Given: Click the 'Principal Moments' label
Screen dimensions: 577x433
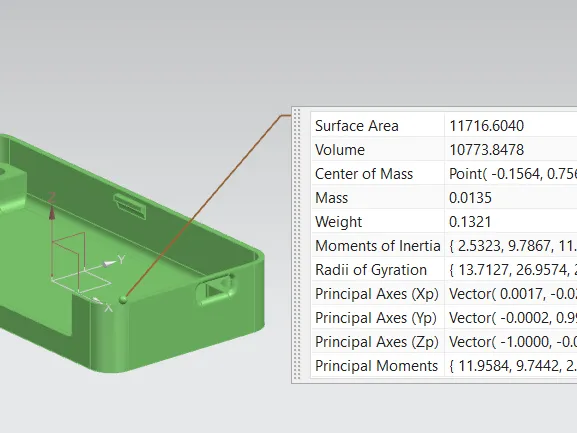Looking at the screenshot, I should (376, 366).
